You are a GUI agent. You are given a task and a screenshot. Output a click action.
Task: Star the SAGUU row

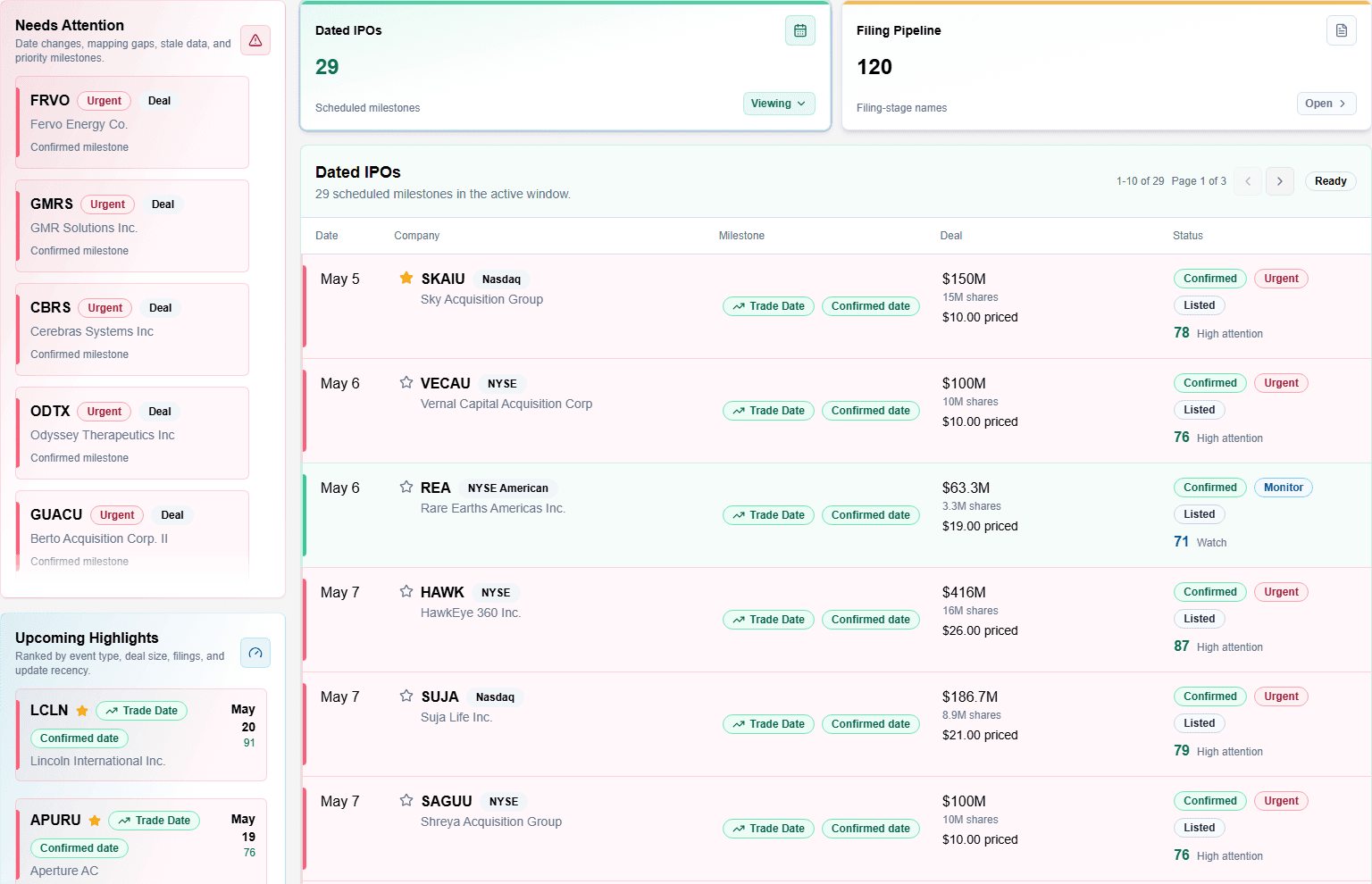tap(406, 800)
